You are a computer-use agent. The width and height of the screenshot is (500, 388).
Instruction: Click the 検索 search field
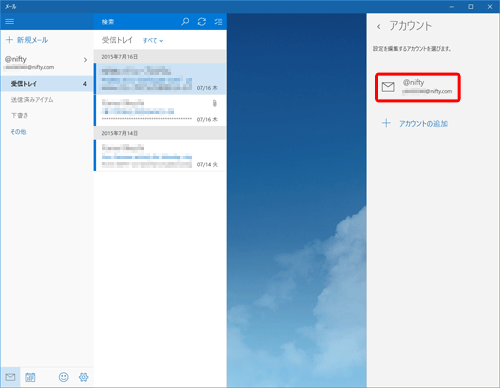click(137, 22)
